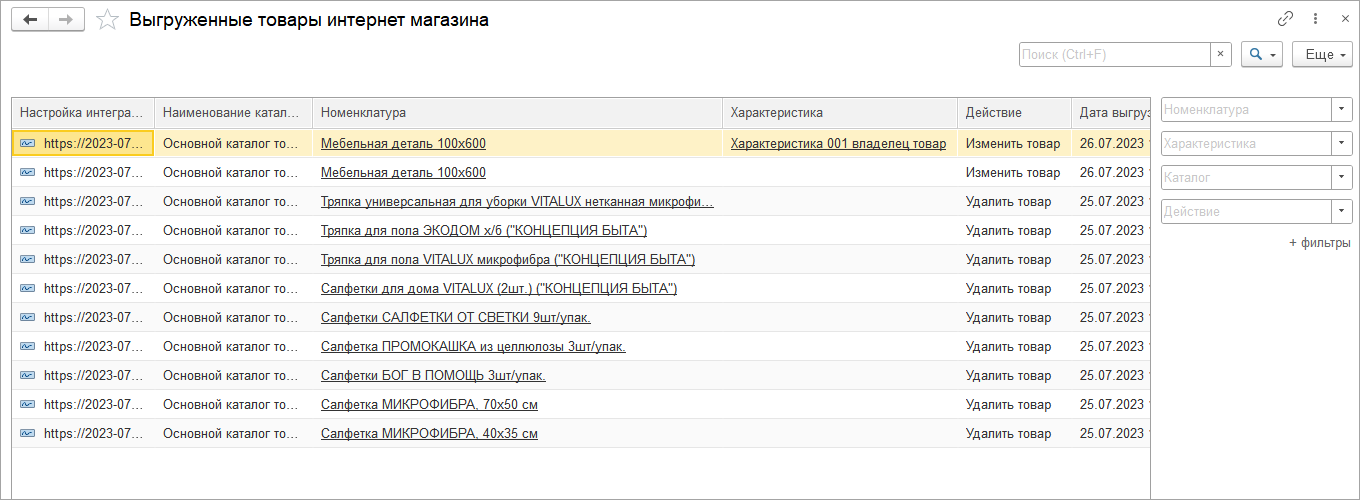Clear the search field with the x icon

pos(1220,55)
